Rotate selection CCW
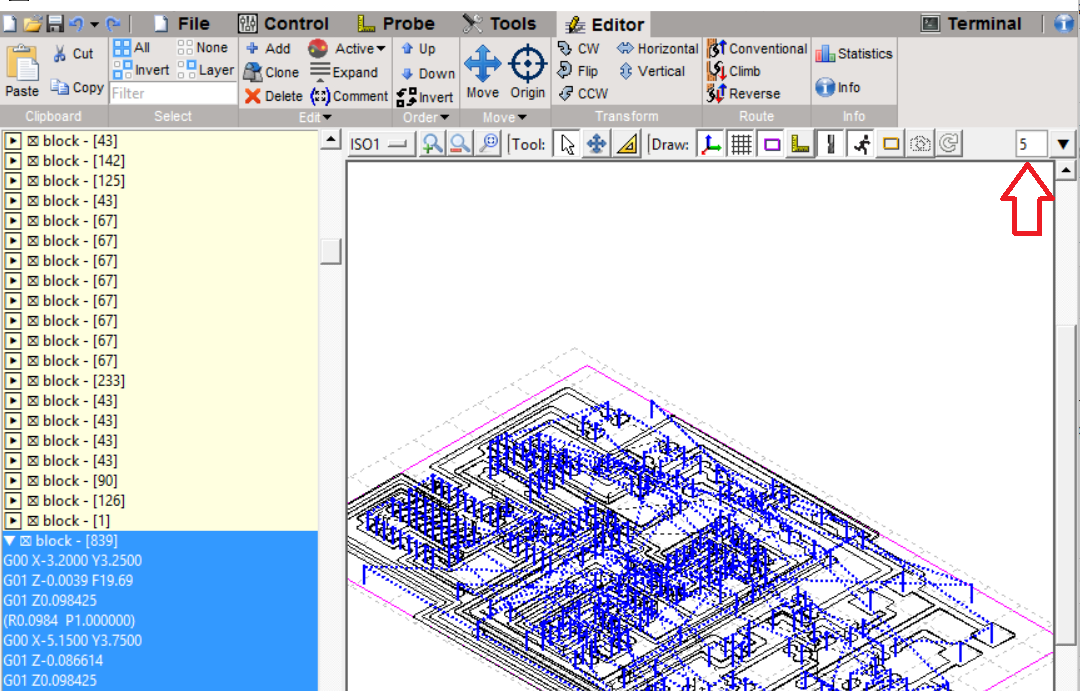Image resolution: width=1080 pixels, height=691 pixels. (x=583, y=94)
